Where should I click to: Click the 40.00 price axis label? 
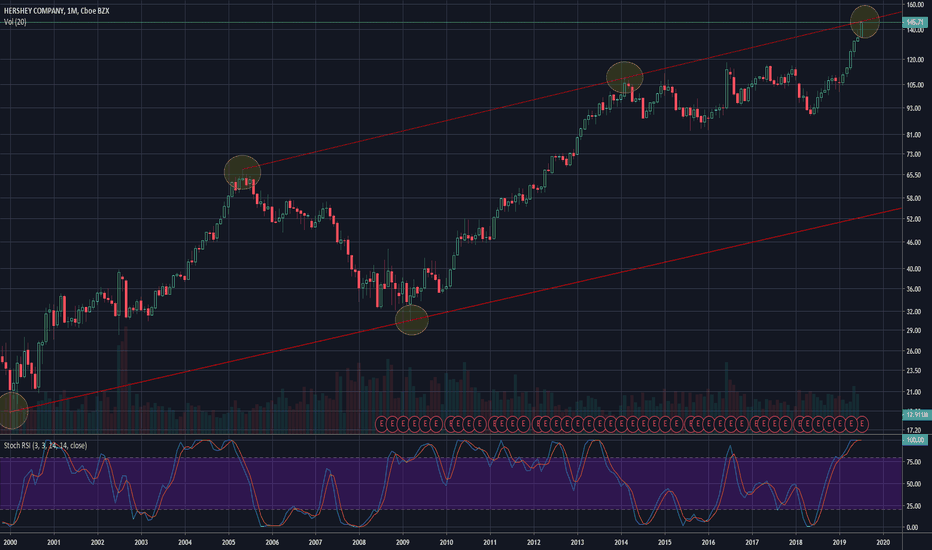click(x=914, y=269)
